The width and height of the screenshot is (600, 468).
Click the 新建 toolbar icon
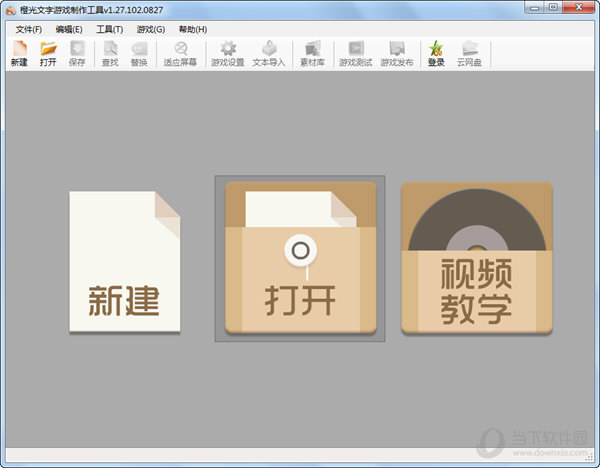(x=19, y=54)
